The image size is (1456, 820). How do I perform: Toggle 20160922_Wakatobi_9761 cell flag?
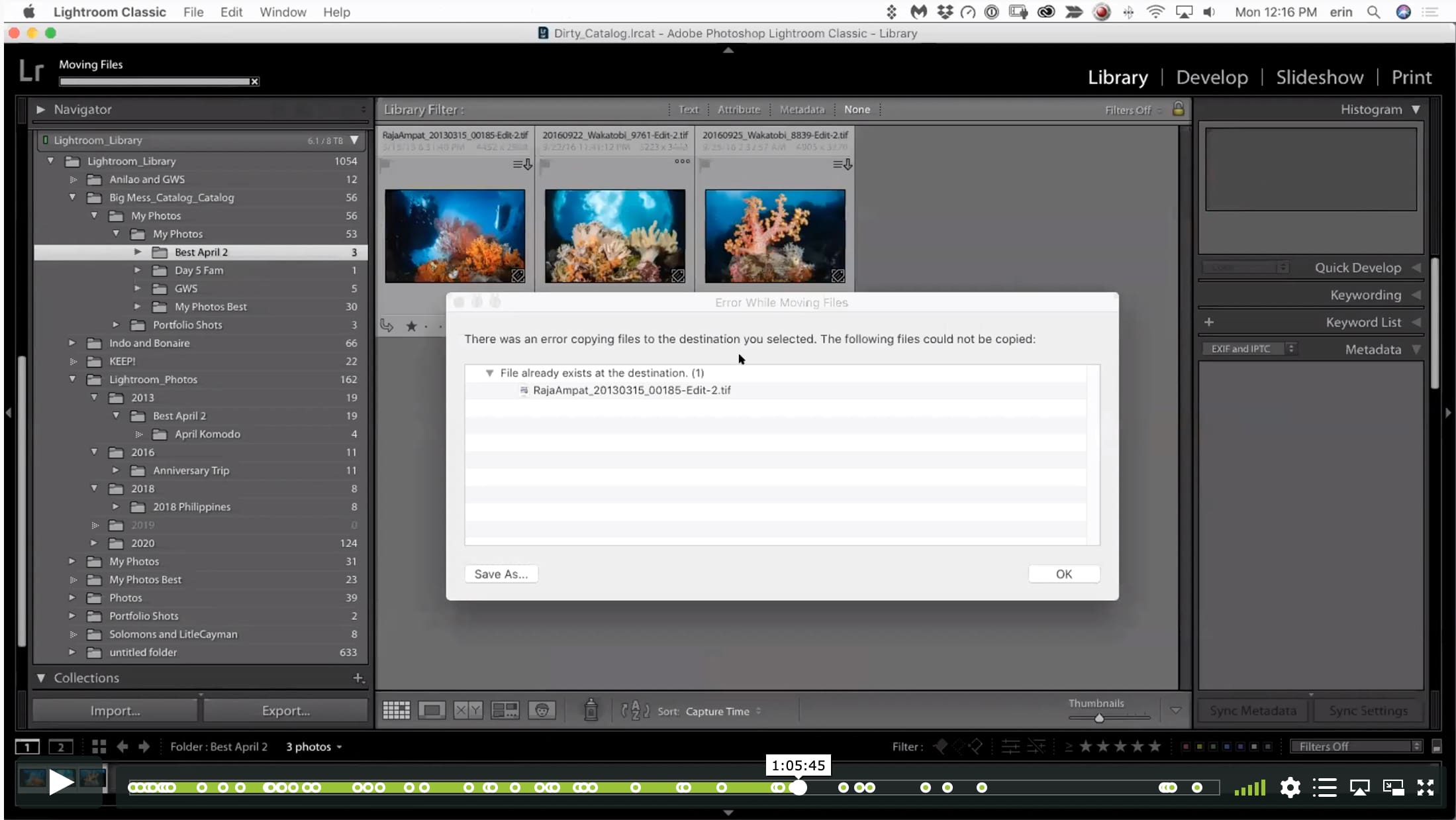[545, 164]
